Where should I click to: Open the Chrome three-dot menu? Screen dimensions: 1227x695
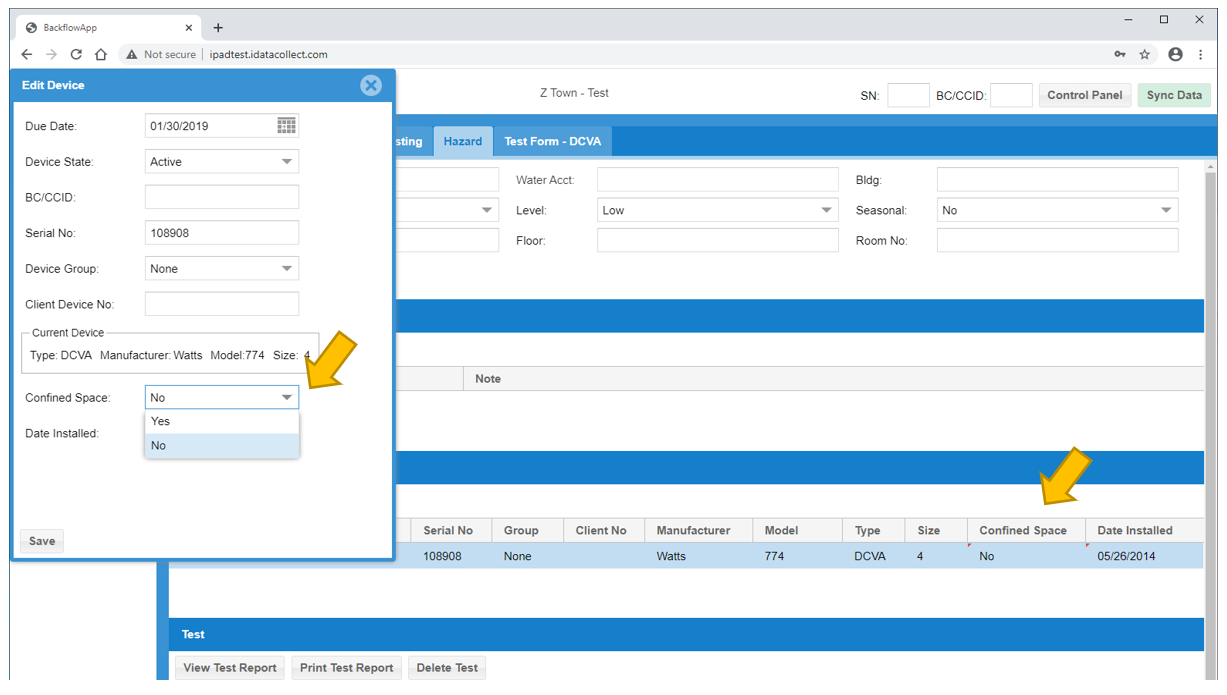tap(1200, 54)
